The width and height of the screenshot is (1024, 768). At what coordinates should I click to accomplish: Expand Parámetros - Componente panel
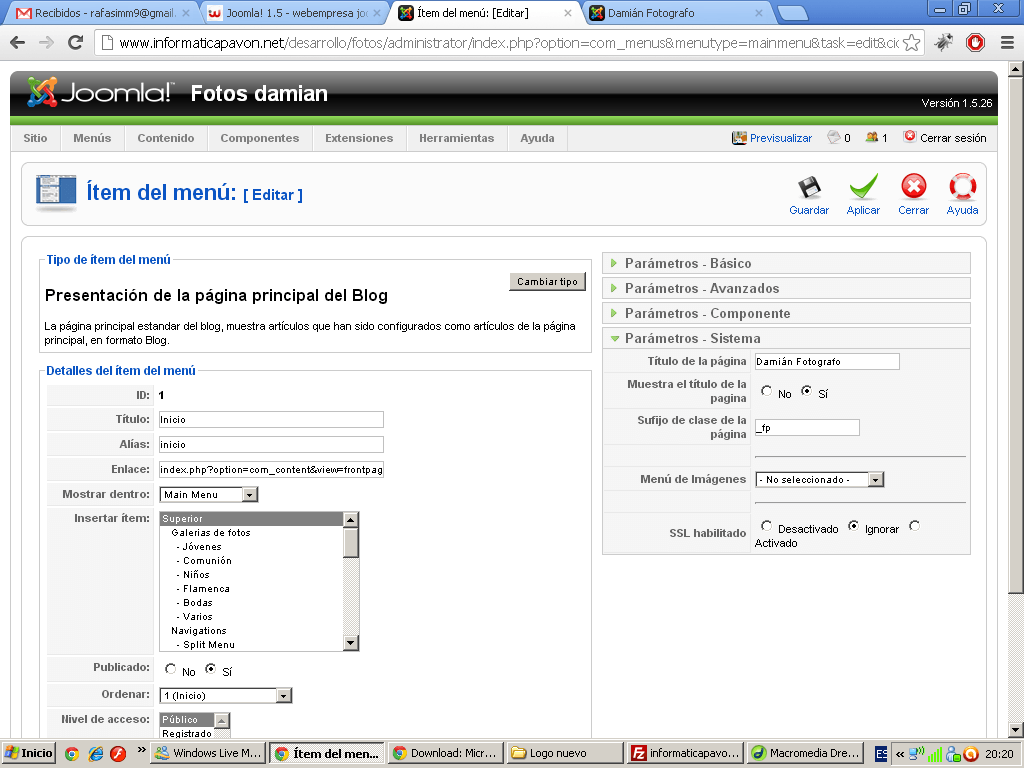pyautogui.click(x=786, y=313)
